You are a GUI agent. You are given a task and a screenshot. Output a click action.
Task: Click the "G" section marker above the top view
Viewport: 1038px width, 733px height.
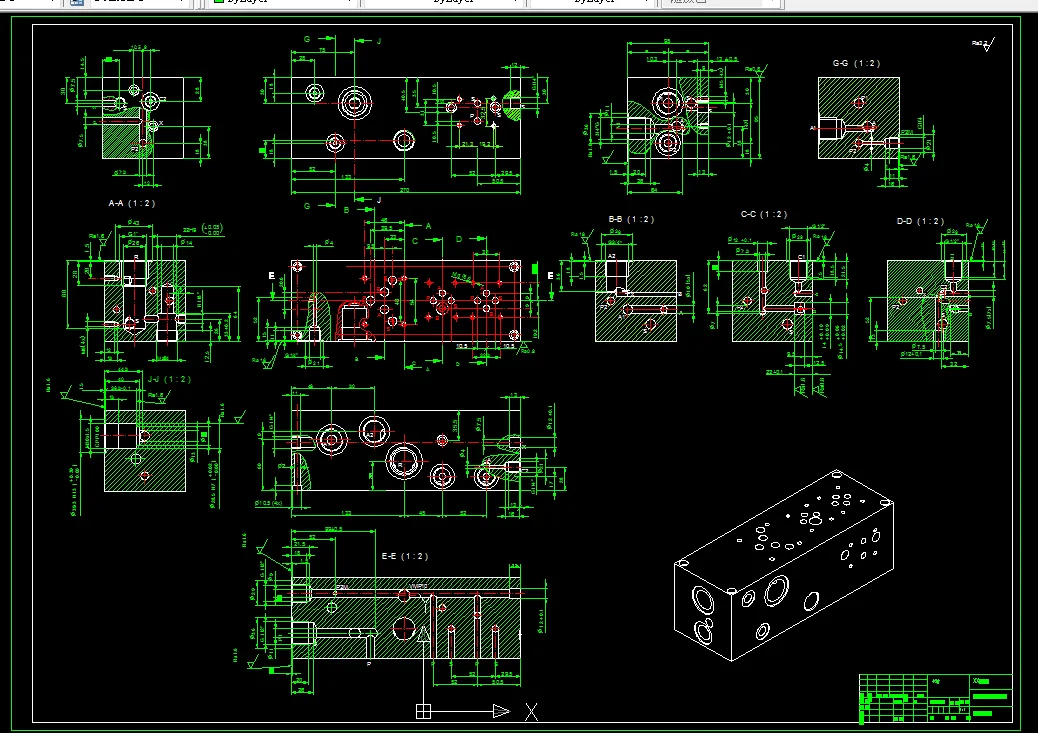tap(307, 39)
